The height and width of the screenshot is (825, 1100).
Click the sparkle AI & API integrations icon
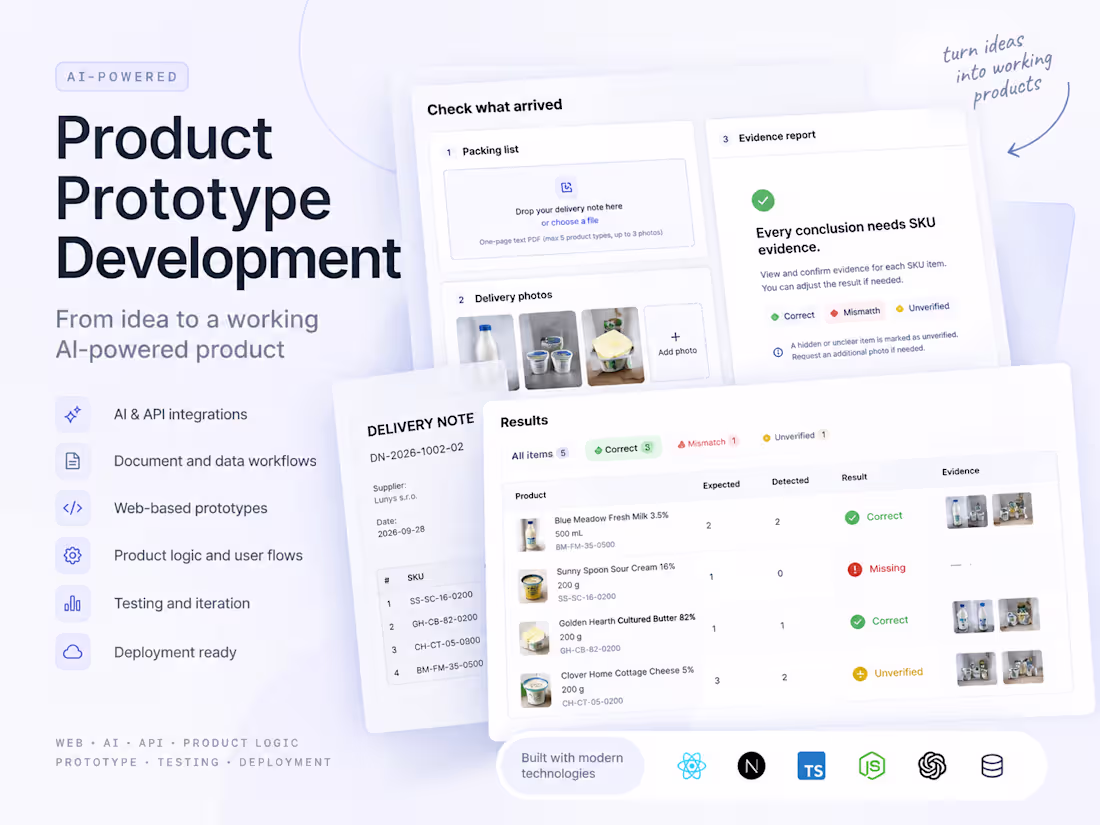[73, 415]
